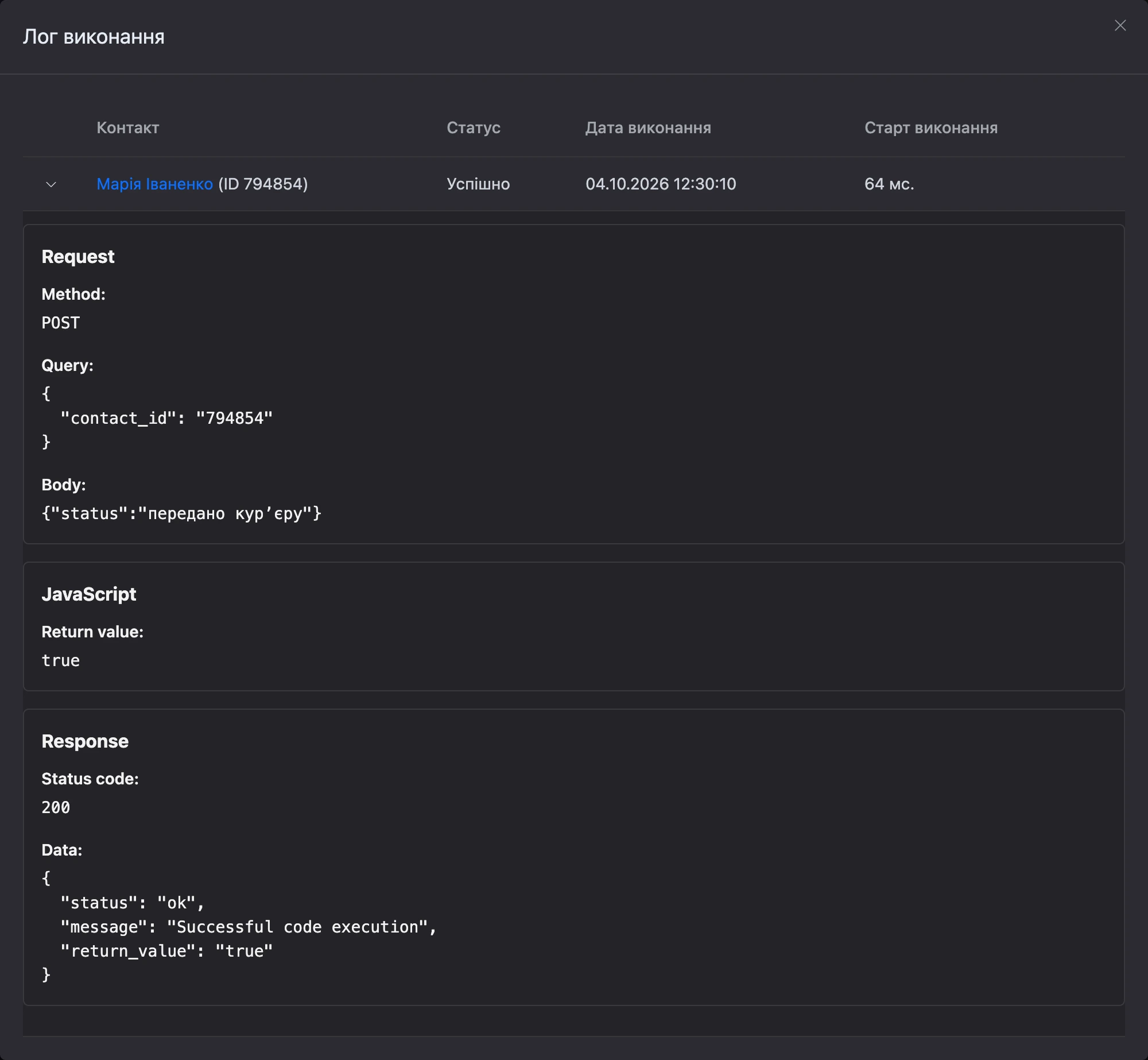
Task: Open the Марія Іваненко contact link
Action: (x=154, y=184)
